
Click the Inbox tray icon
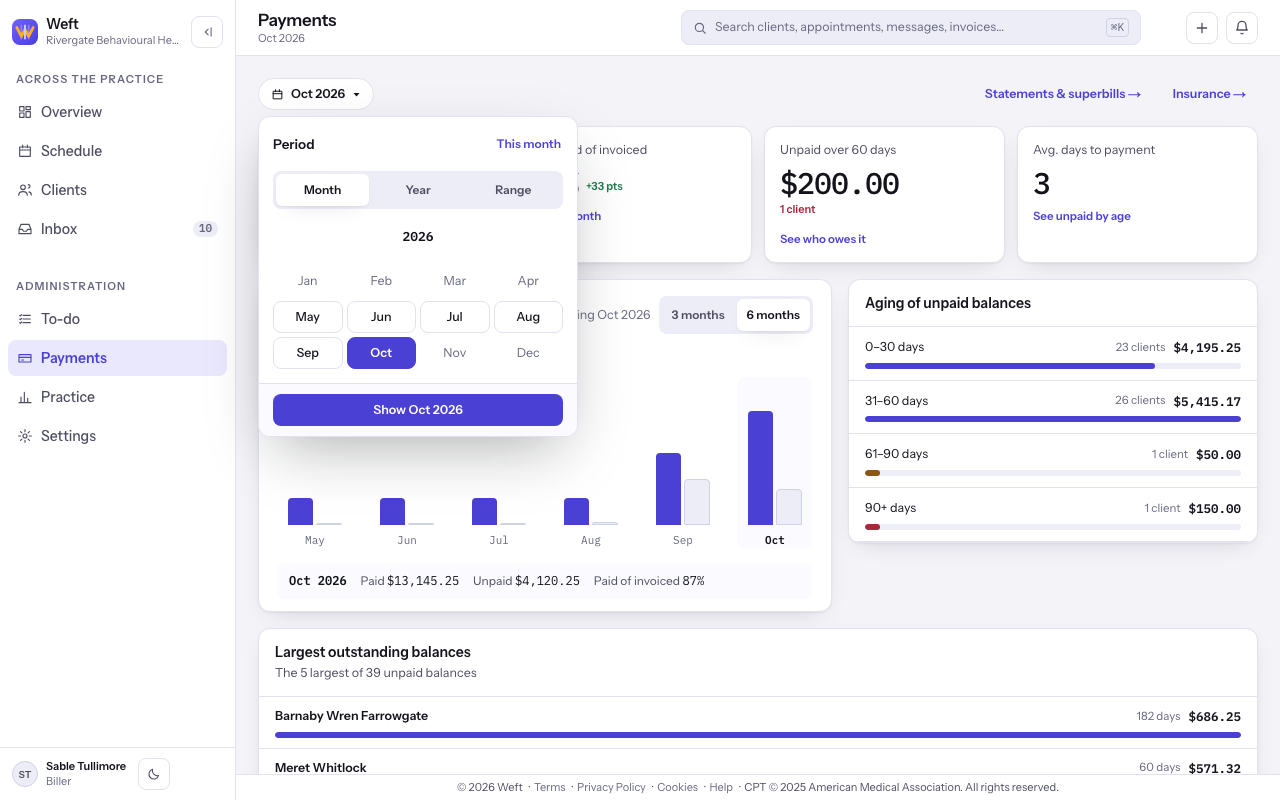25,229
